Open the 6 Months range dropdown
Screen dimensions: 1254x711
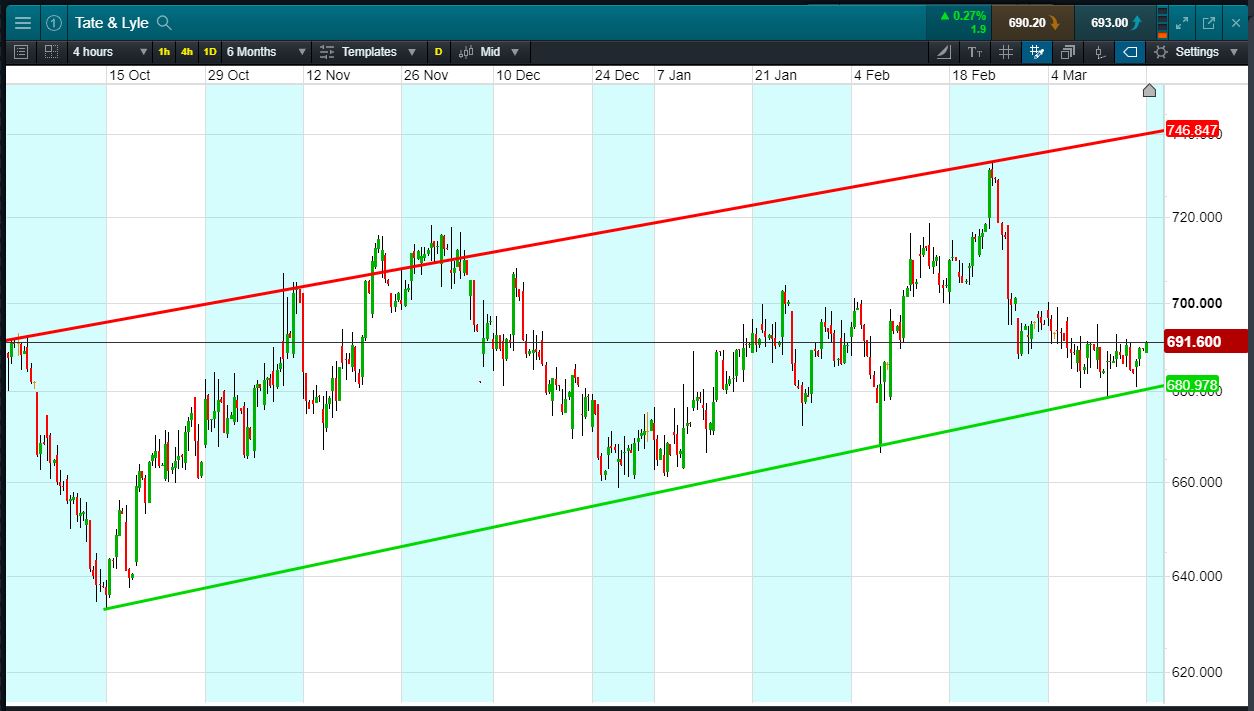[x=266, y=52]
